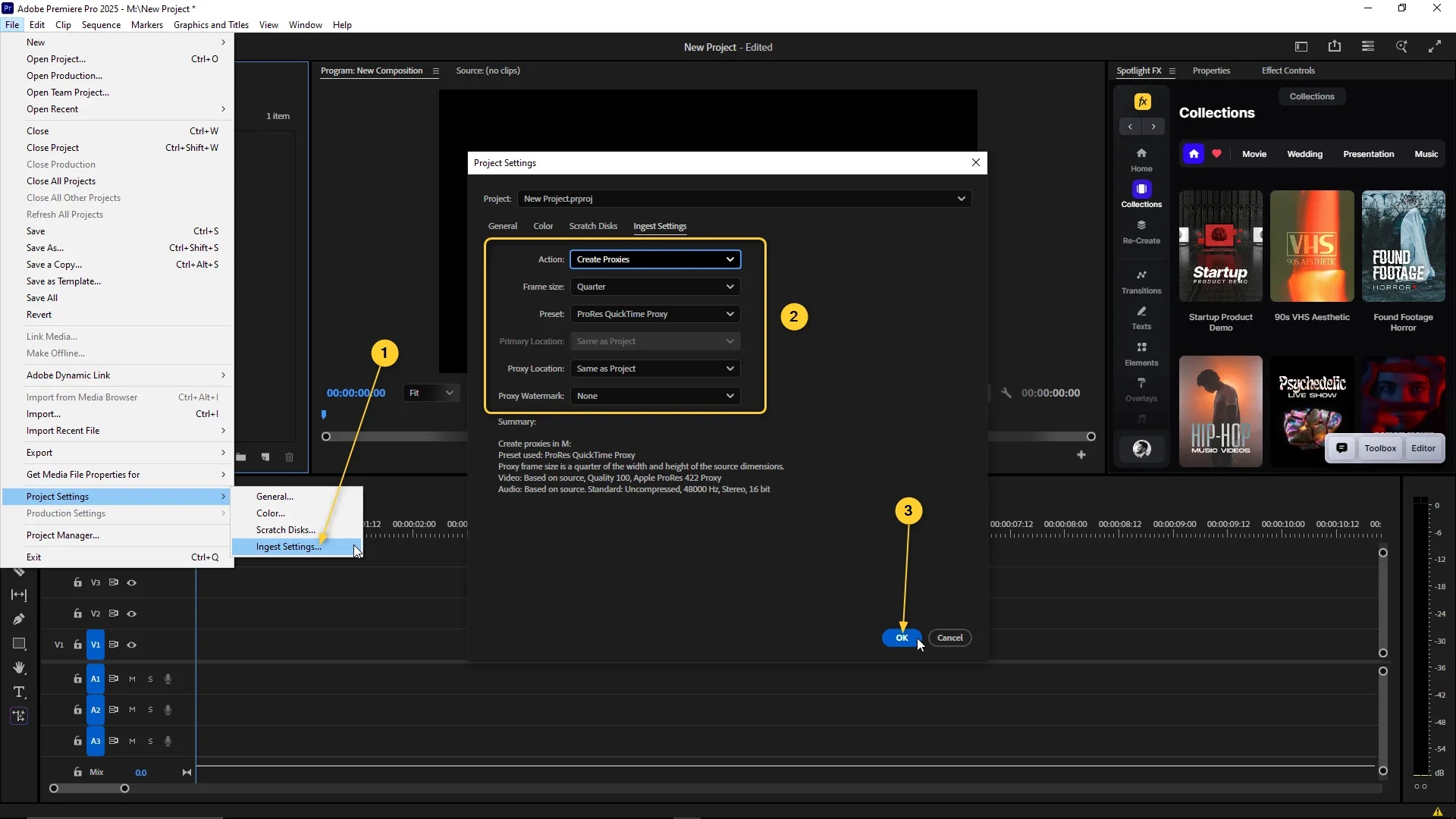Click the Editor button
This screenshot has height=819, width=1456.
1423,448
